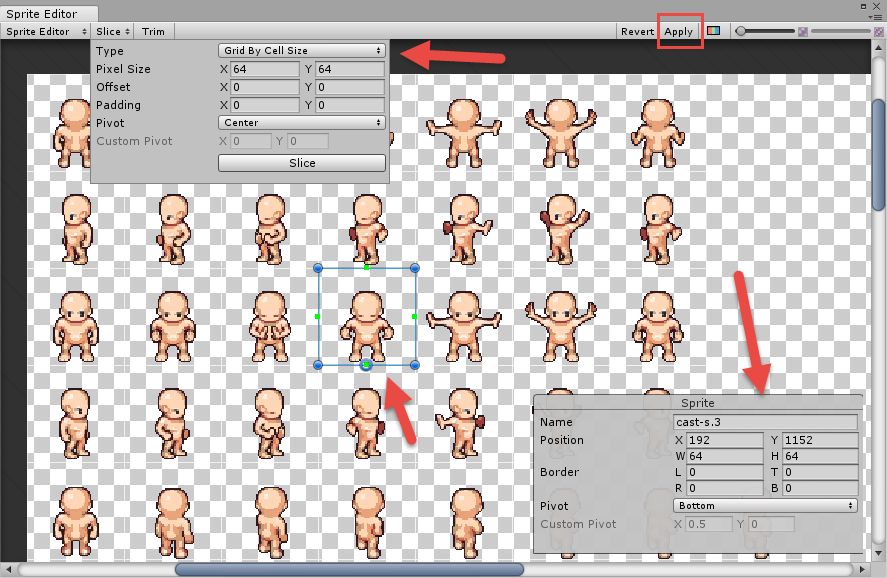
Task: Edit the sprite Width field
Action: (725, 454)
